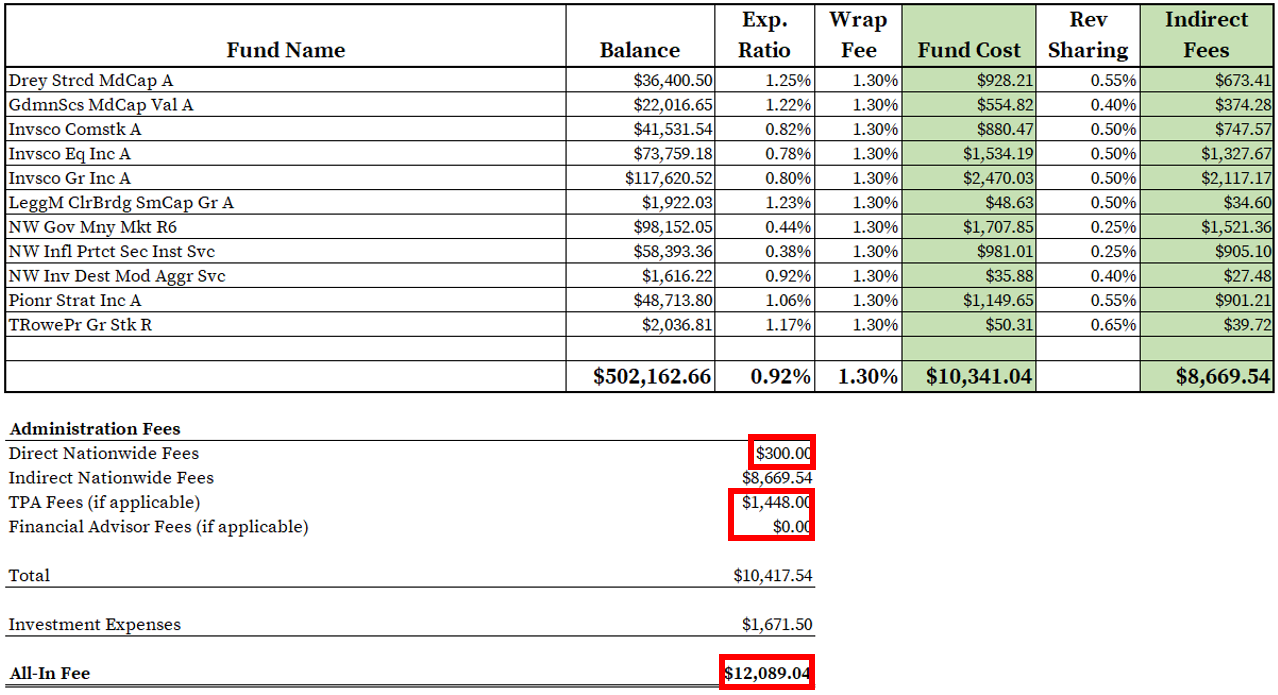Screen dimensions: 1278x695
Task: Click the total balance $502,162.66 cell
Action: (x=652, y=376)
